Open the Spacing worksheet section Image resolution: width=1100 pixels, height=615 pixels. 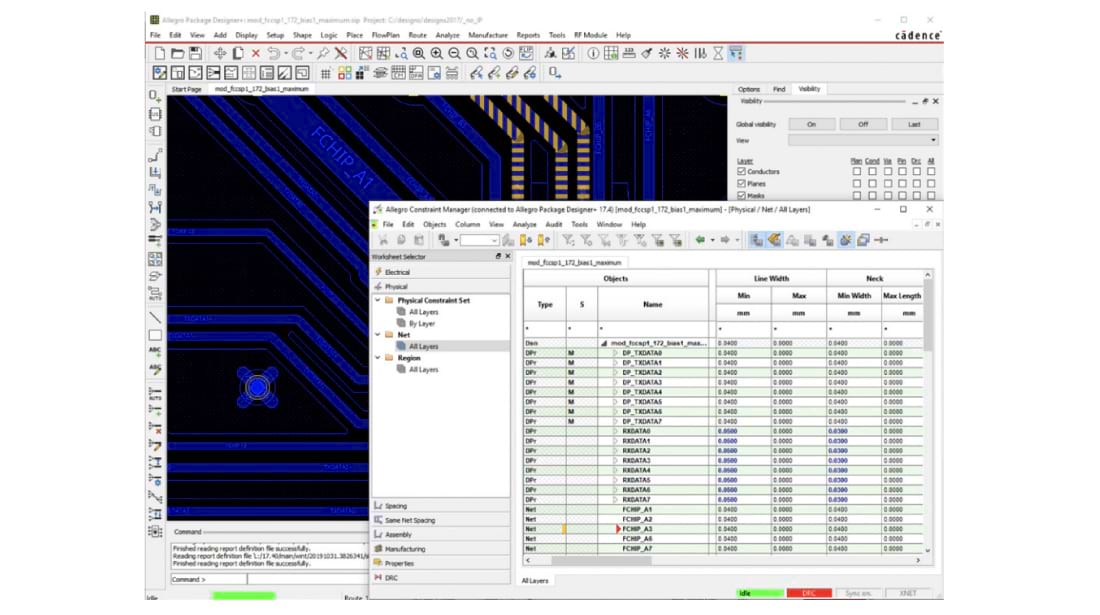tap(396, 506)
